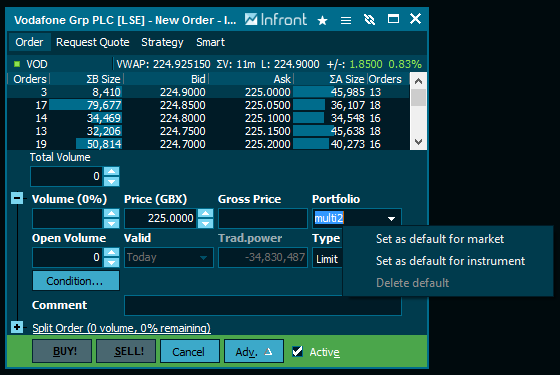Click the unlink window icon in title bar
Image resolution: width=560 pixels, height=375 pixels.
[370, 19]
